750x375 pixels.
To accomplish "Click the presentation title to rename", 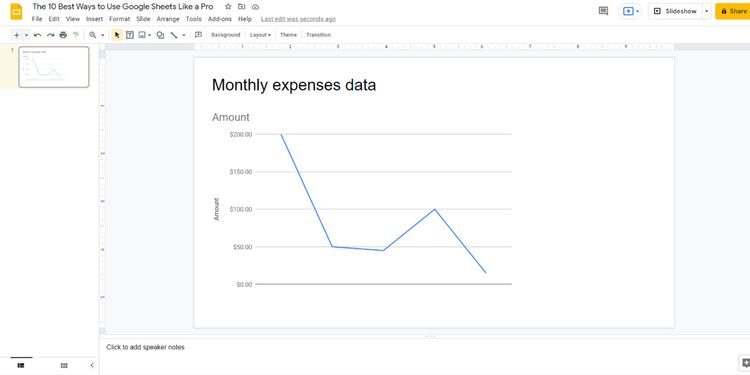I will (x=122, y=7).
